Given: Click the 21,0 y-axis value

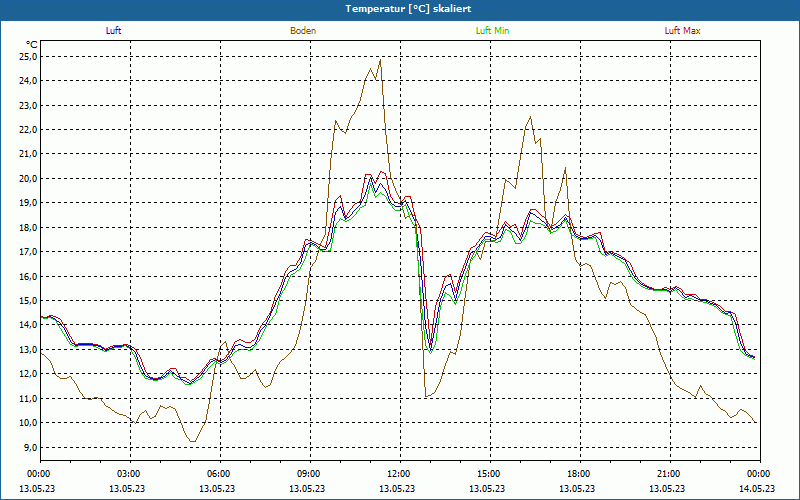Looking at the screenshot, I should tap(28, 154).
